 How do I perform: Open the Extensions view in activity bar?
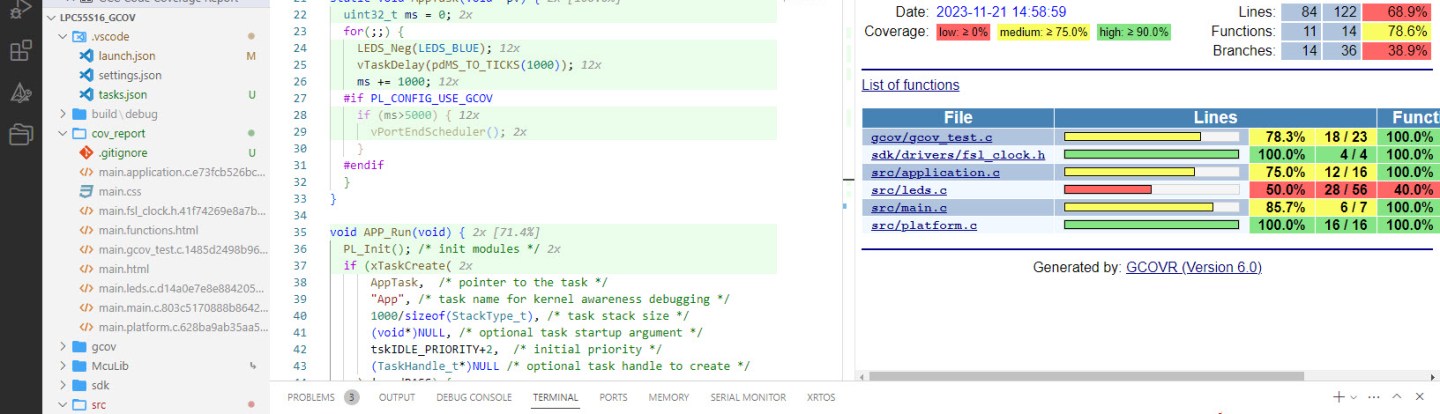click(20, 50)
